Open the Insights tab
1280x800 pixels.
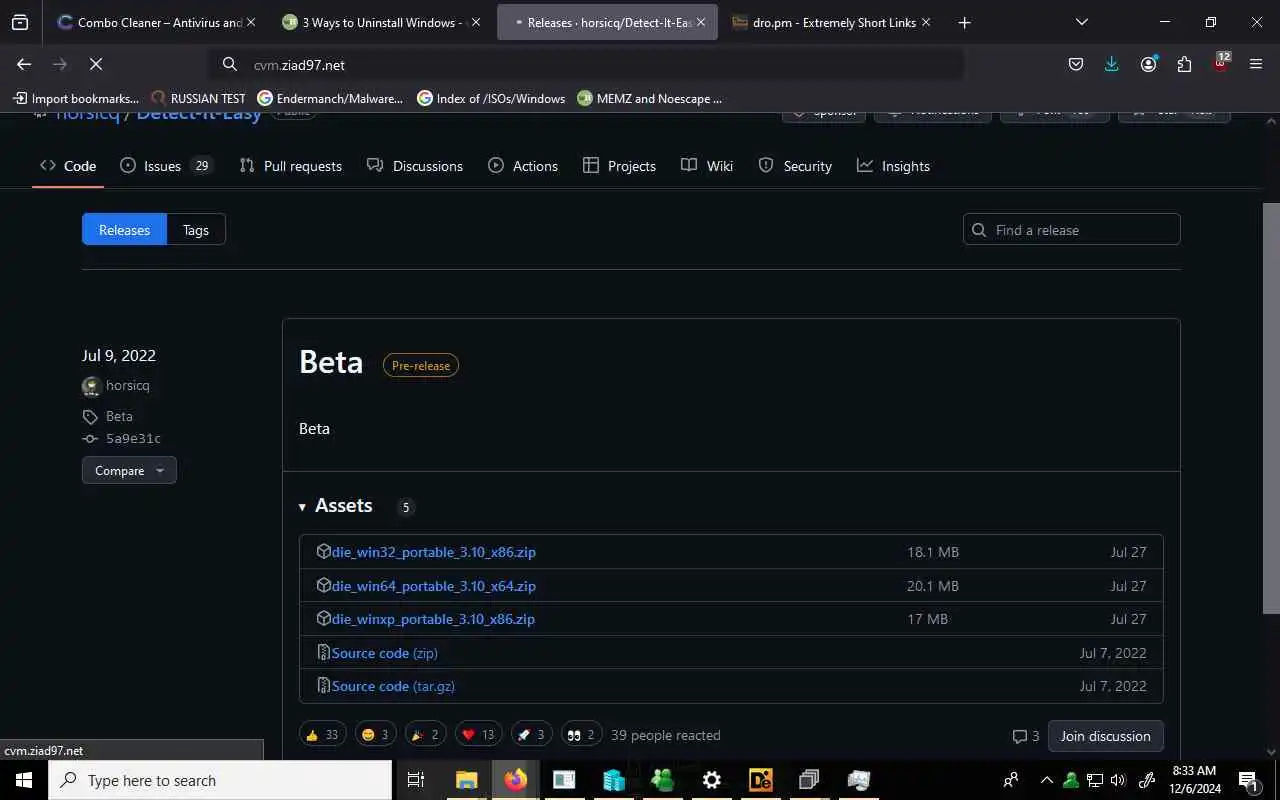(x=894, y=166)
